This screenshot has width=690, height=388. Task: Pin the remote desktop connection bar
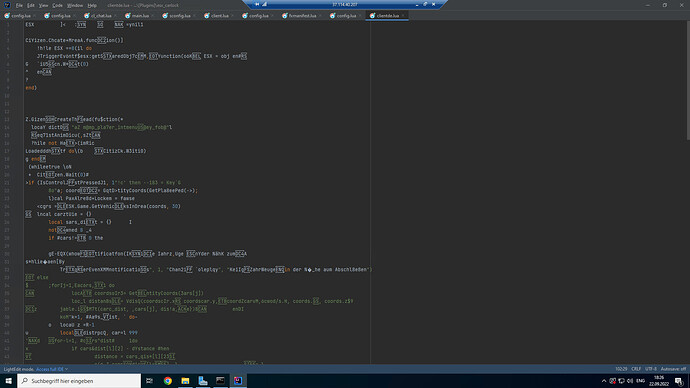257,4
